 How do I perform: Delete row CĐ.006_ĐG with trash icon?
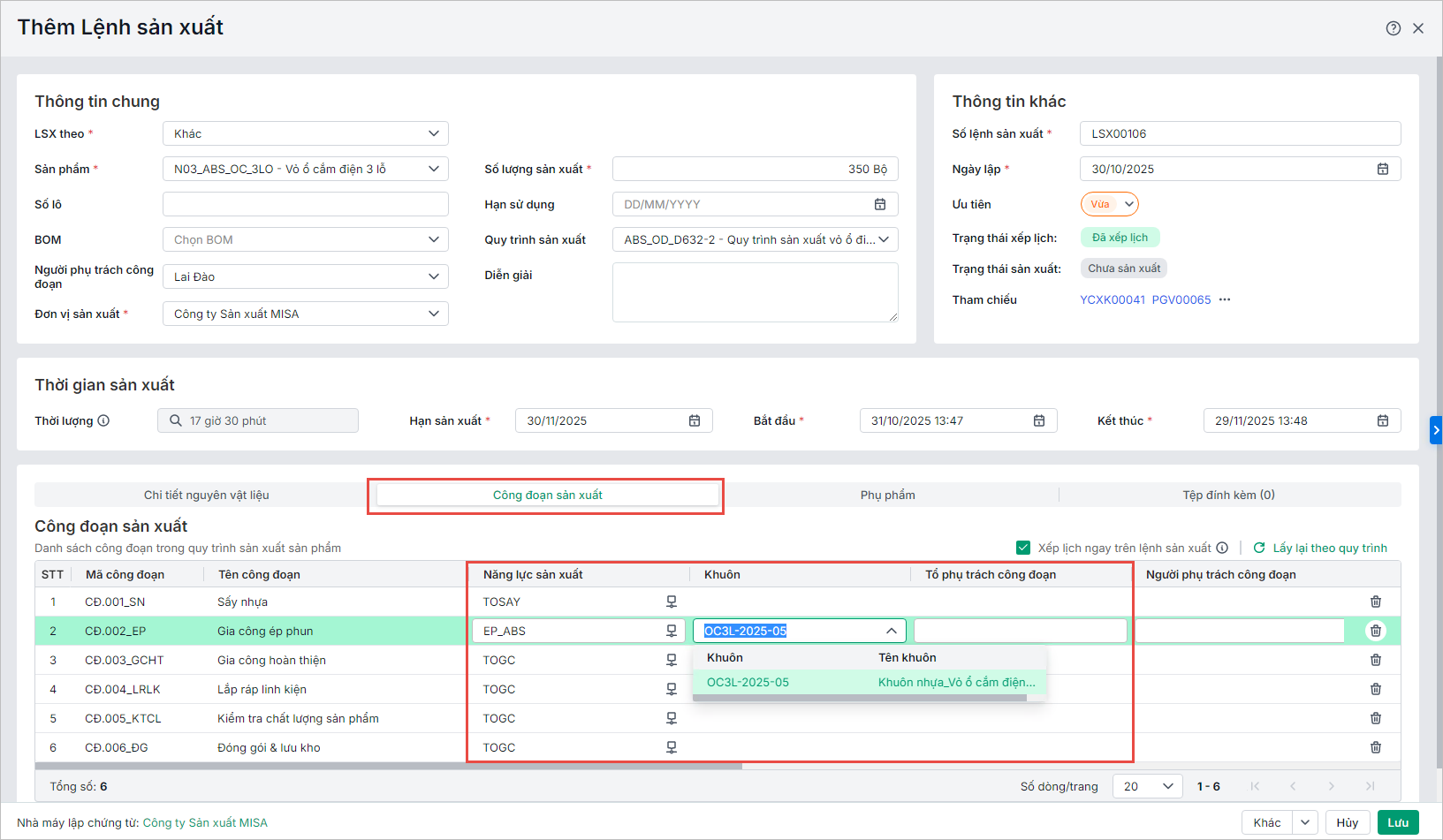pos(1375,747)
